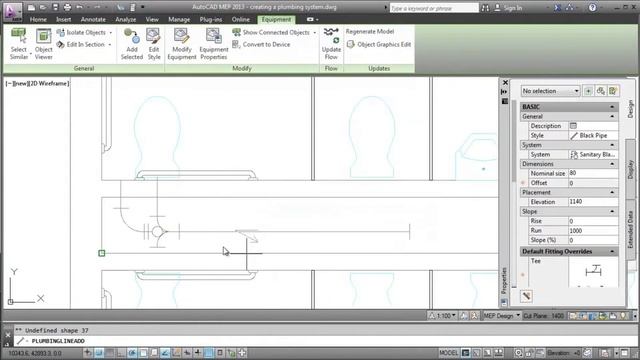Switch to the Design vertical tab
The width and height of the screenshot is (640, 360).
(631, 109)
